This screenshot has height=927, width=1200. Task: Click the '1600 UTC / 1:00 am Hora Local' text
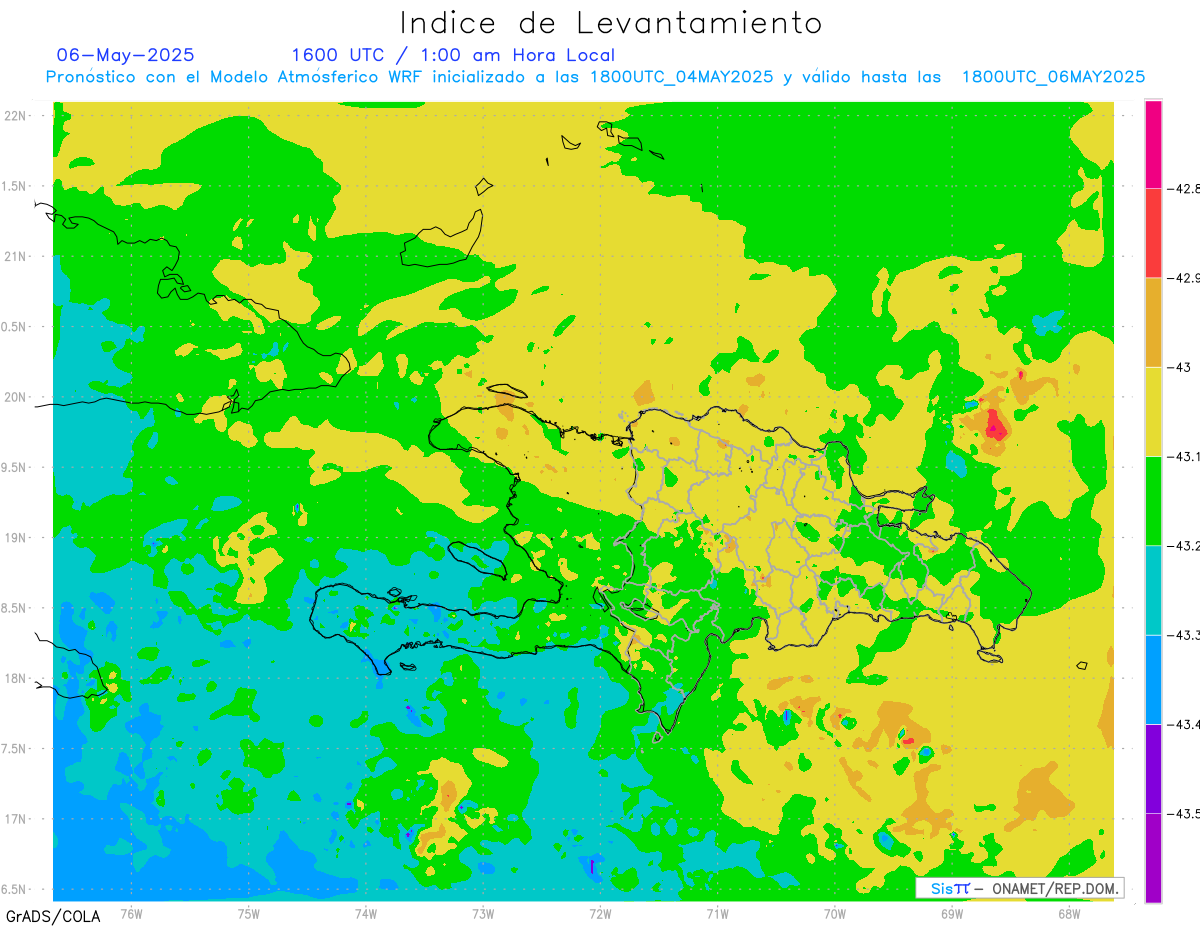453,55
